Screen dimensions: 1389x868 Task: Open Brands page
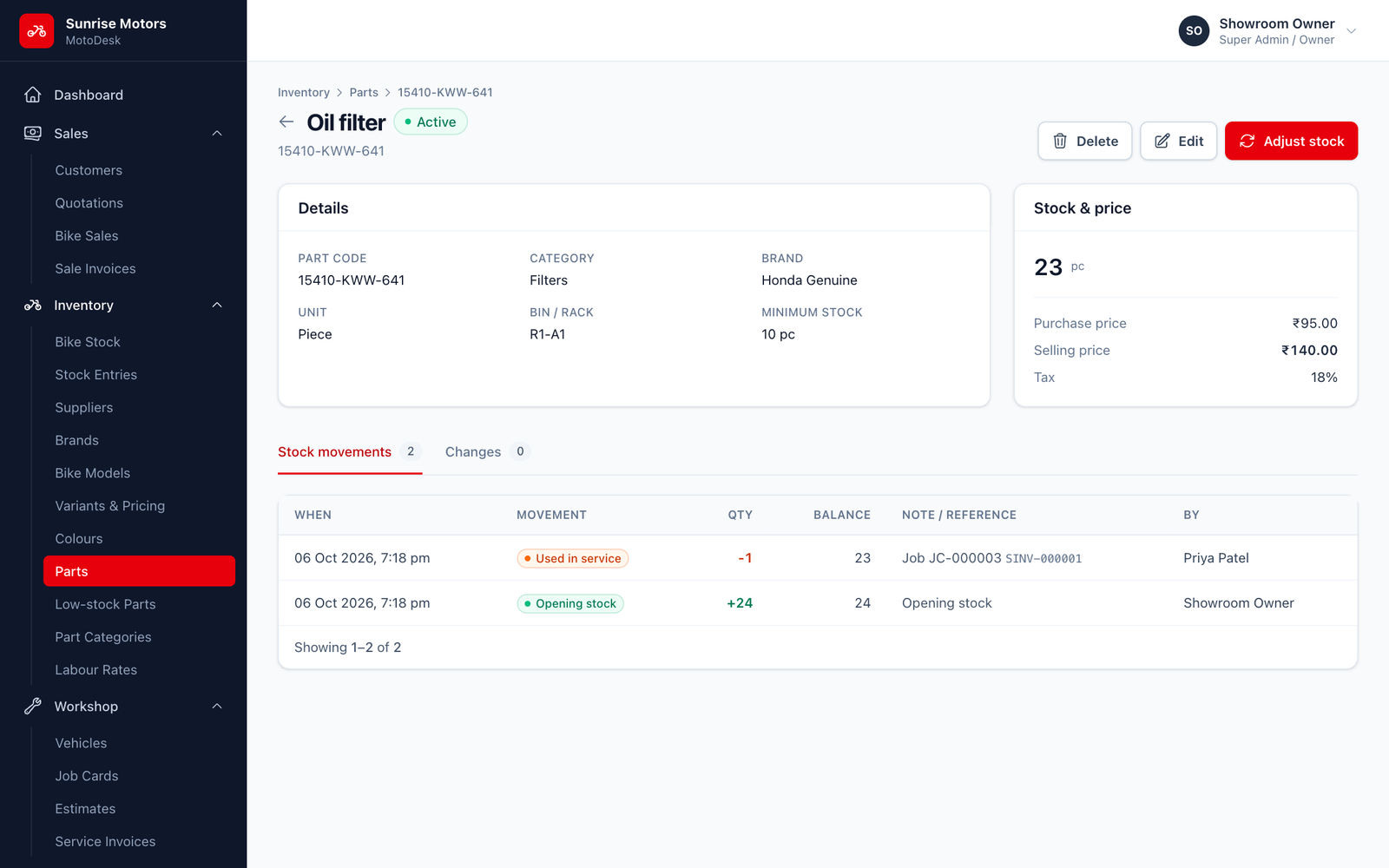click(x=139, y=441)
